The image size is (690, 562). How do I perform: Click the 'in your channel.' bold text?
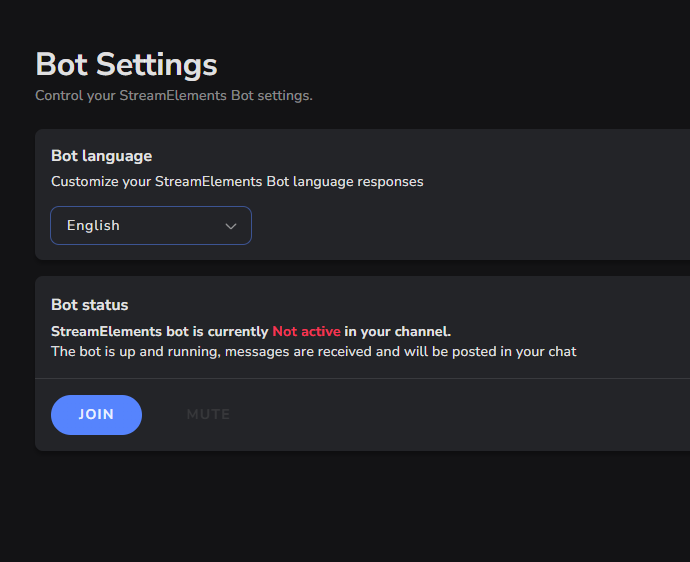pos(397,331)
